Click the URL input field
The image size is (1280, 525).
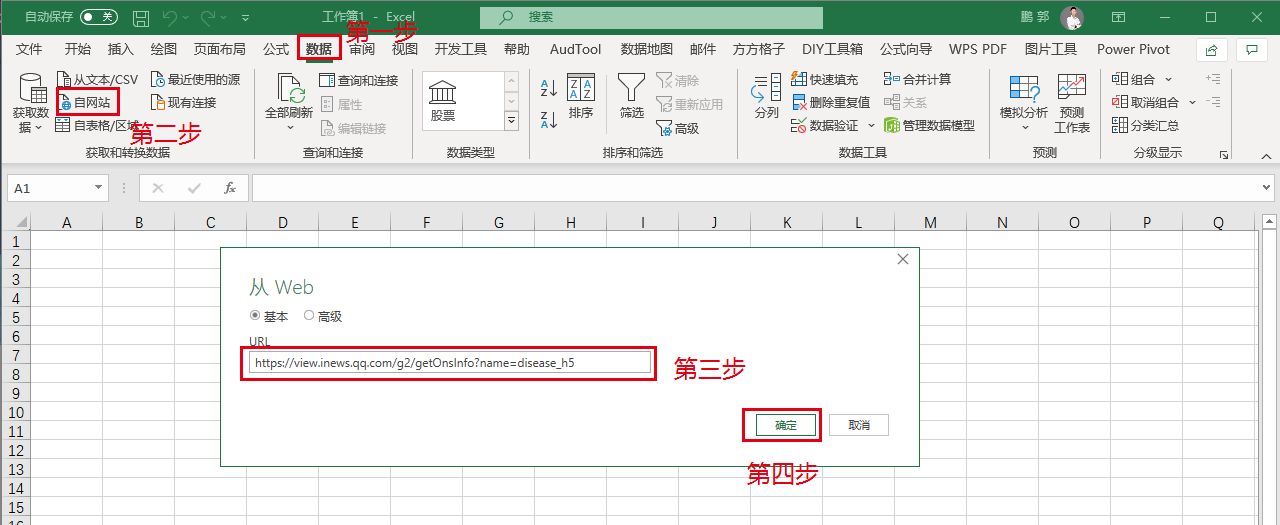450,363
